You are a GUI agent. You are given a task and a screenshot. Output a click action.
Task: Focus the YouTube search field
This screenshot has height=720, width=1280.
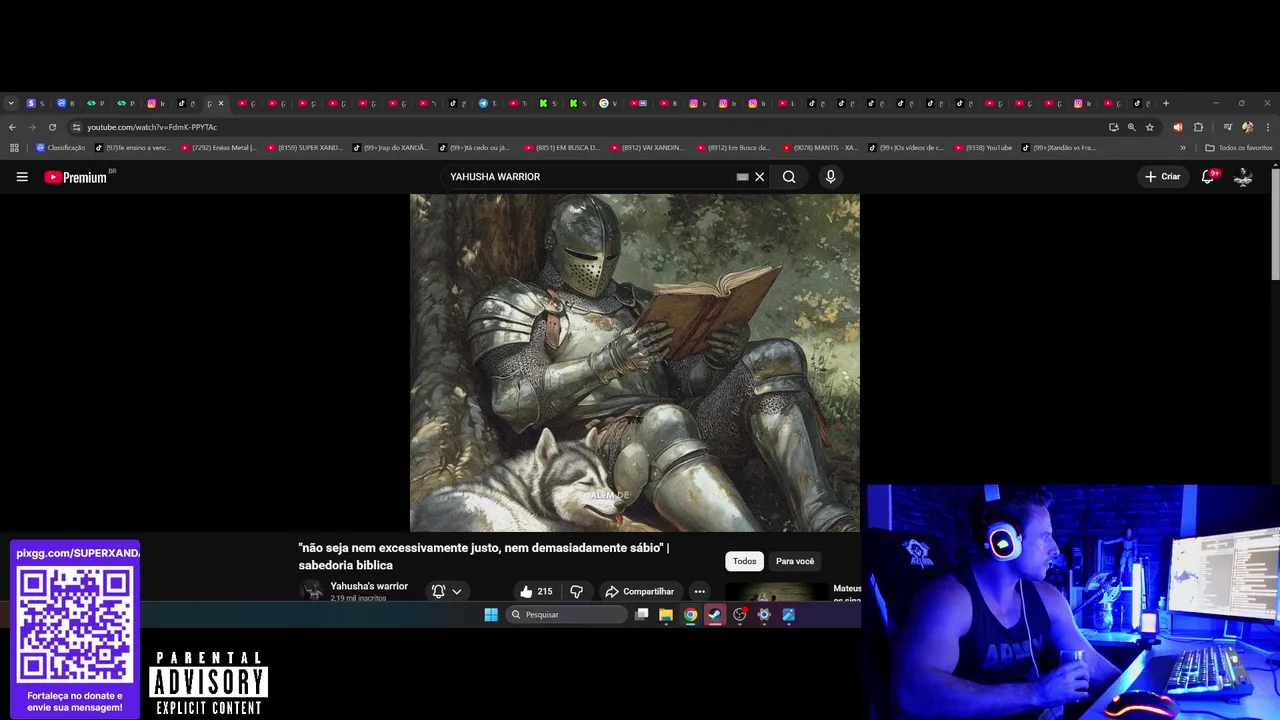click(590, 177)
